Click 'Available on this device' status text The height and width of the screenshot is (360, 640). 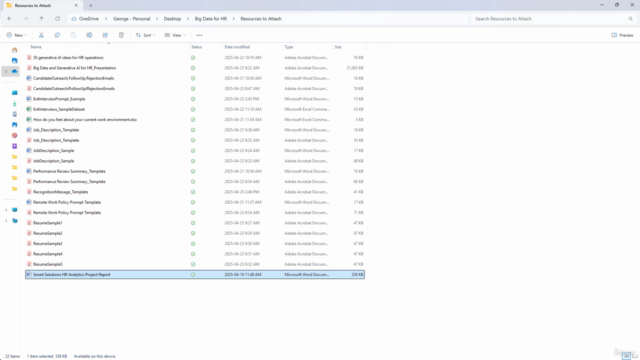(x=95, y=356)
